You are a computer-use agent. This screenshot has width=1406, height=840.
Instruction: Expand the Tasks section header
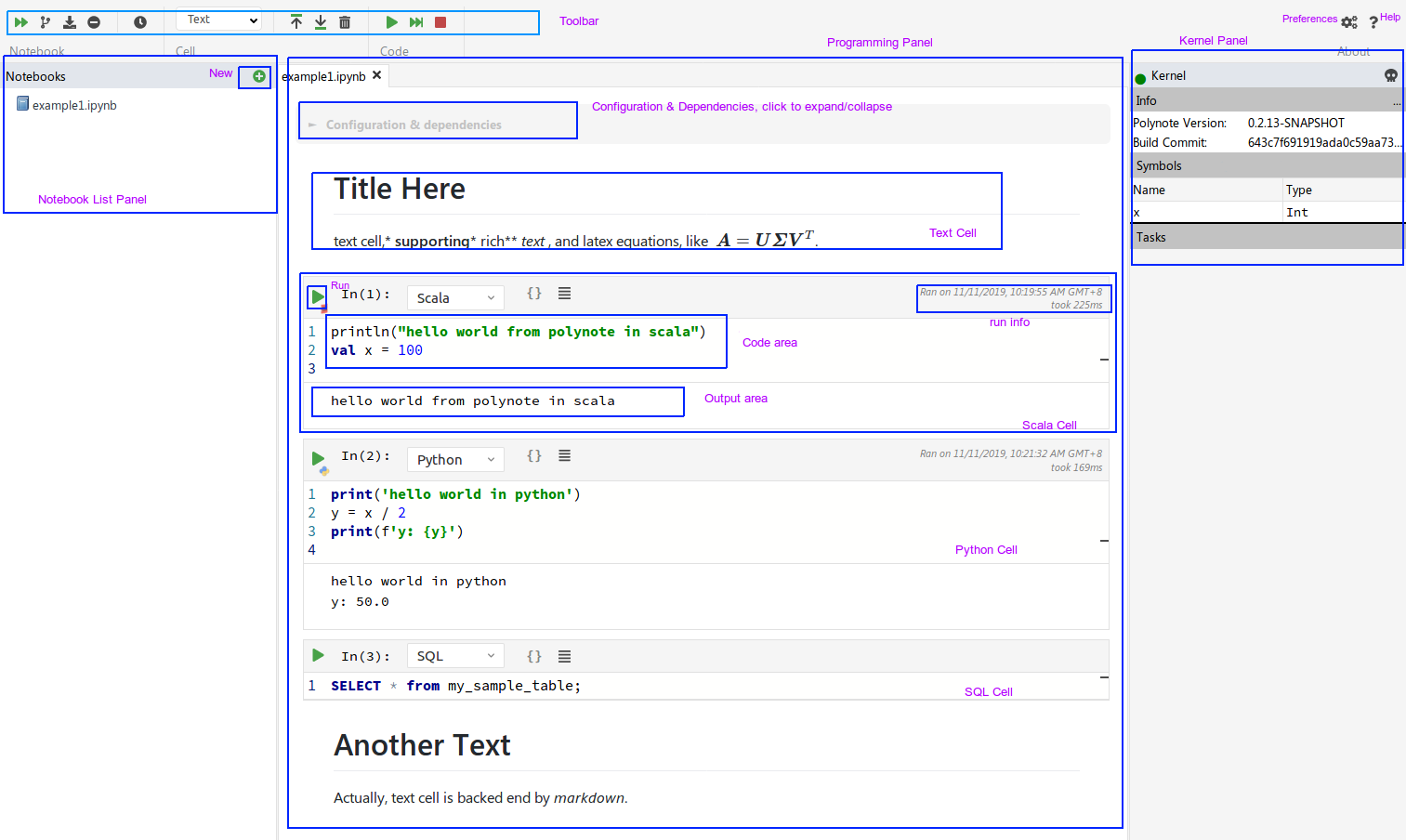(1267, 237)
